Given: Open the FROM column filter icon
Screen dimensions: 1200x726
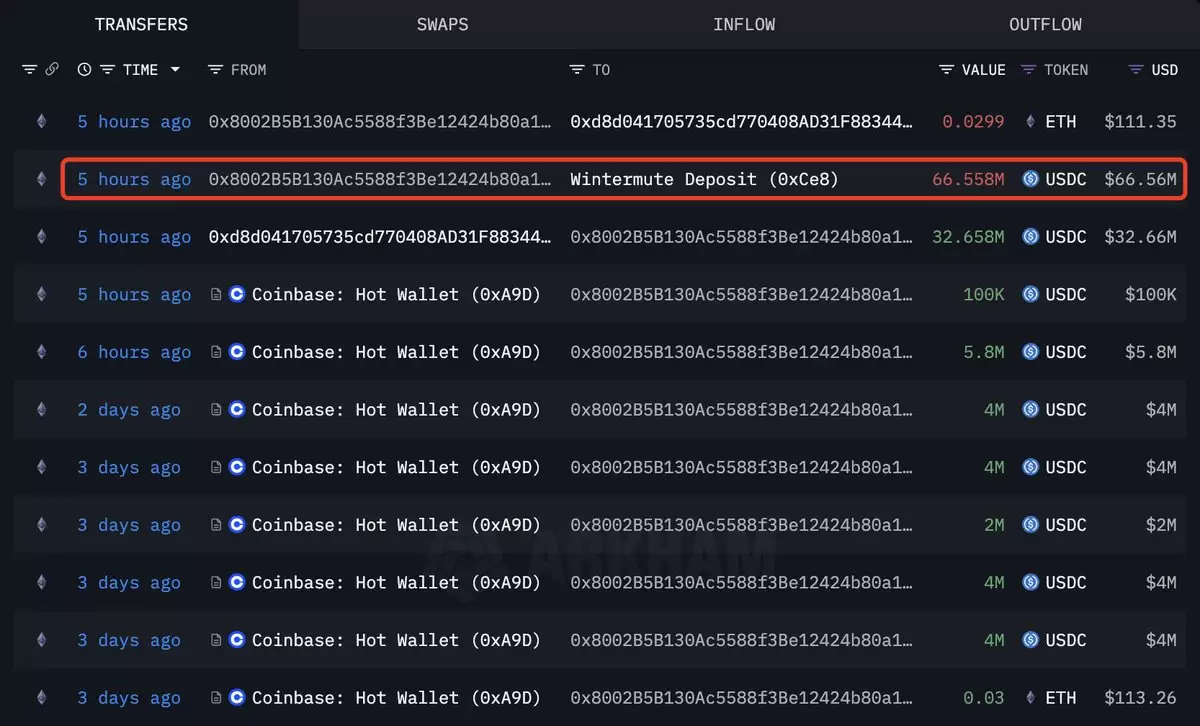Looking at the screenshot, I should pos(215,70).
